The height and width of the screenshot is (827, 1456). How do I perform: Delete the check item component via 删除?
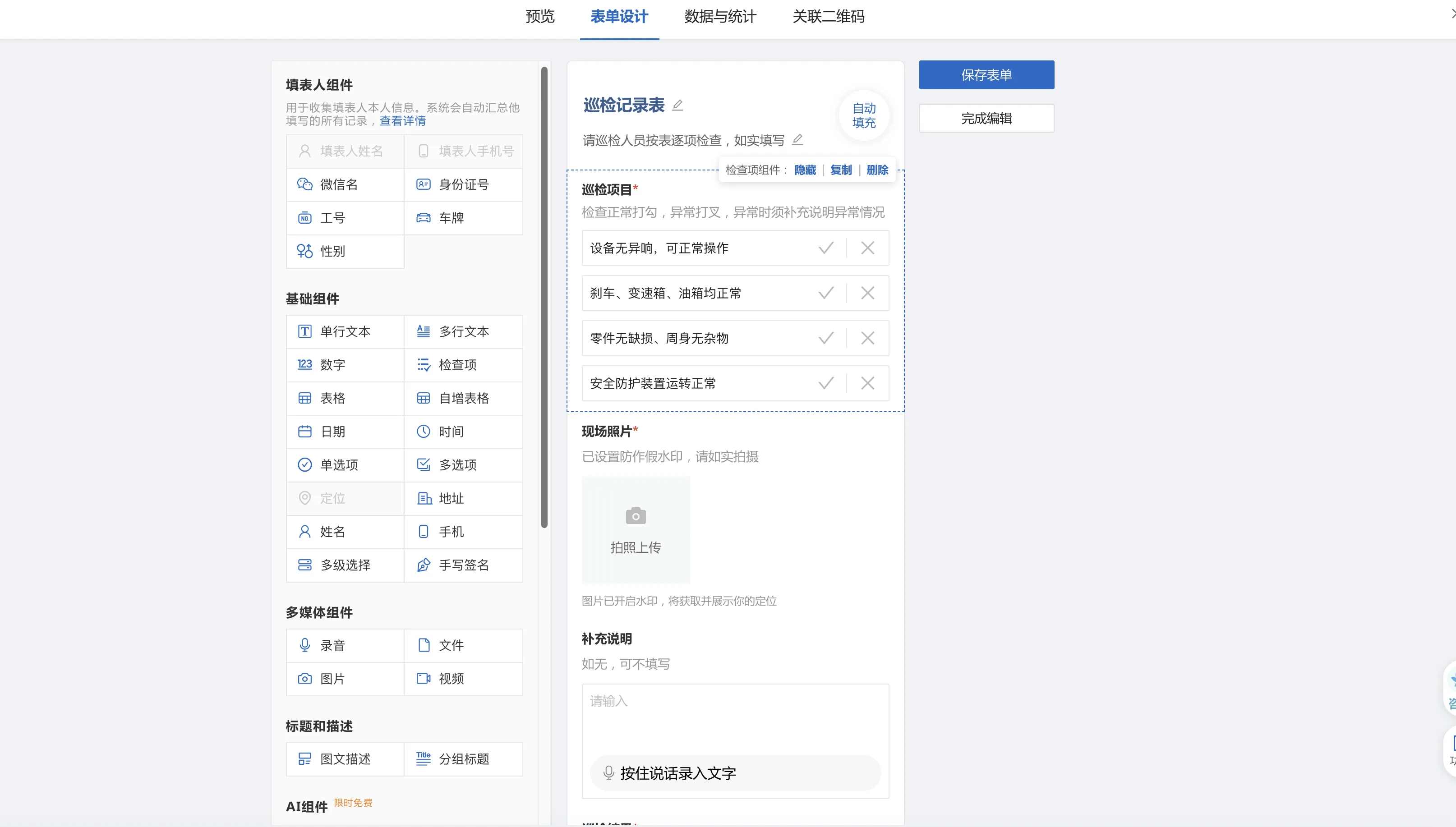[x=877, y=170]
